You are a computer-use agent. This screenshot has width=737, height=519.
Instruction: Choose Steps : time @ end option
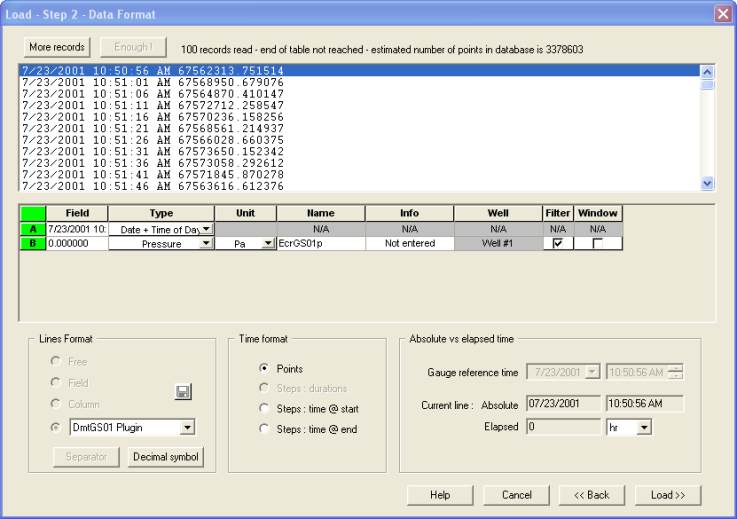pyautogui.click(x=264, y=429)
